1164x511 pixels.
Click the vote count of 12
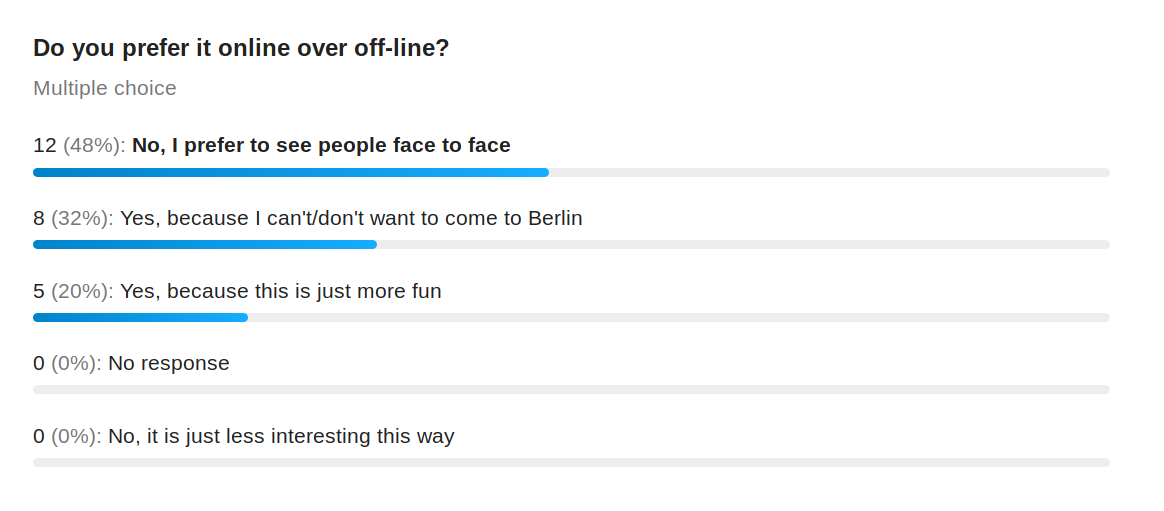click(45, 146)
